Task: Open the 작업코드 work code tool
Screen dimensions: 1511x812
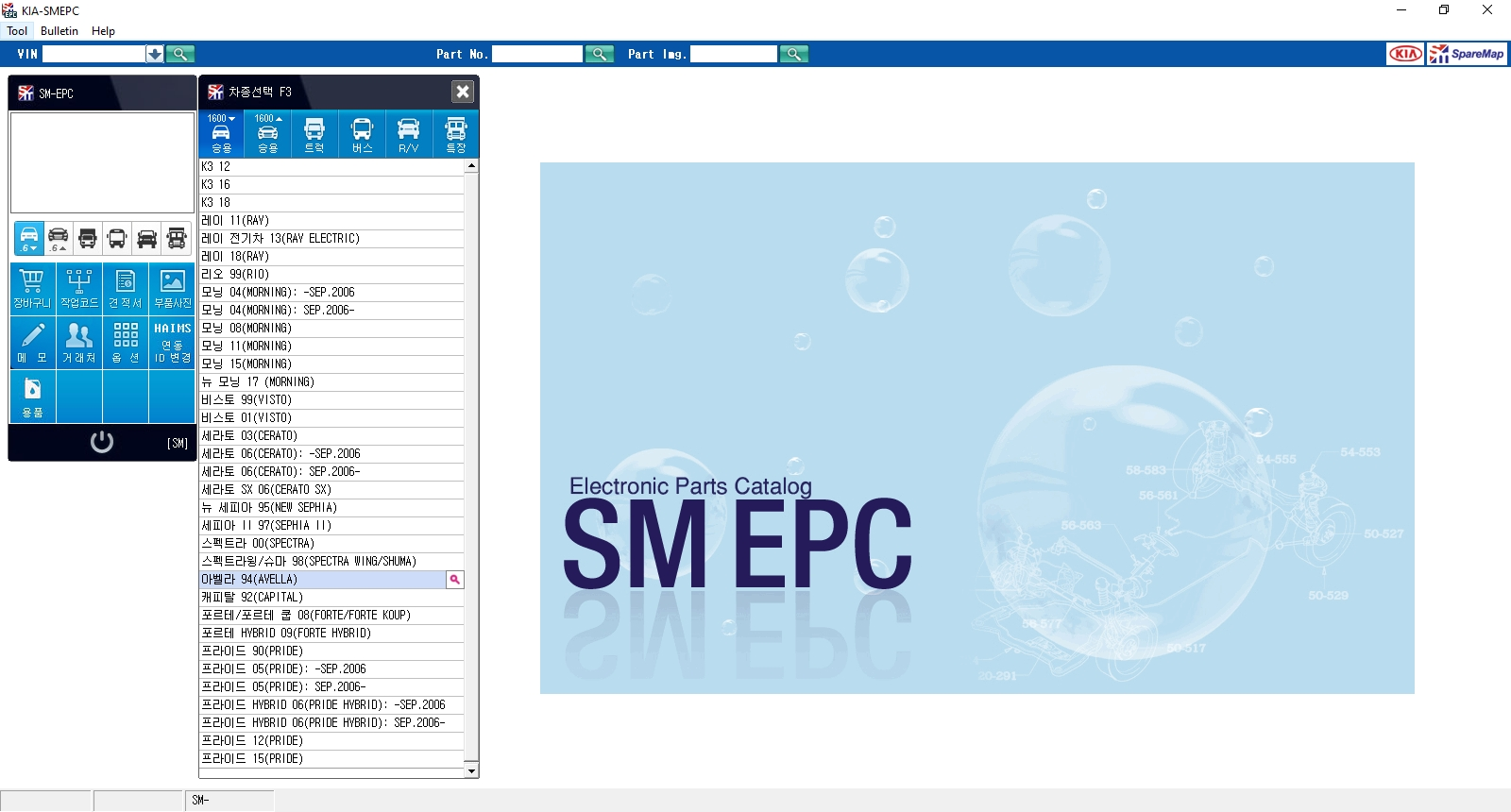Action: [79, 289]
